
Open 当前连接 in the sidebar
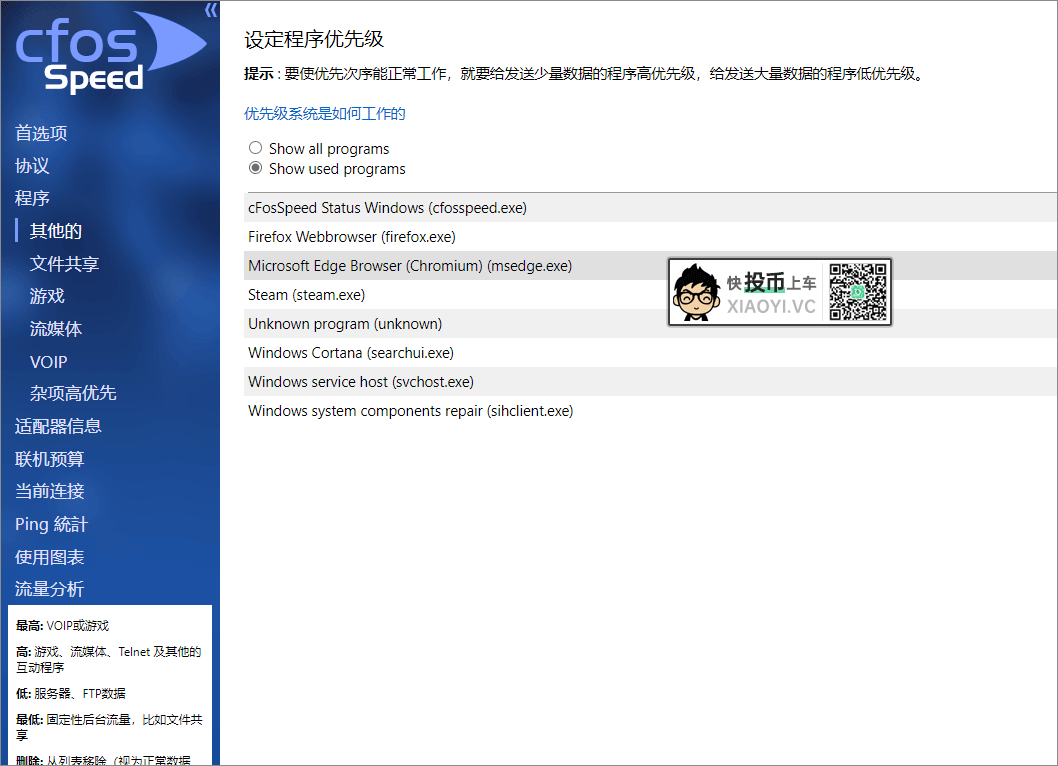50,491
